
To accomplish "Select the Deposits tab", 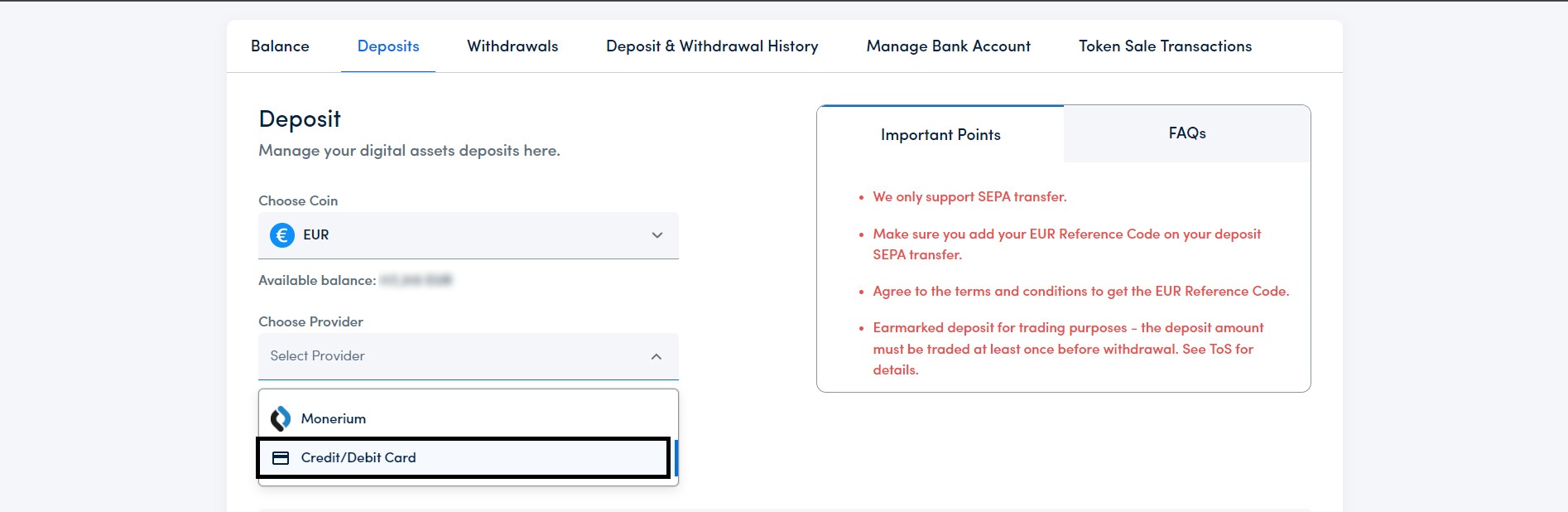I will [x=387, y=46].
